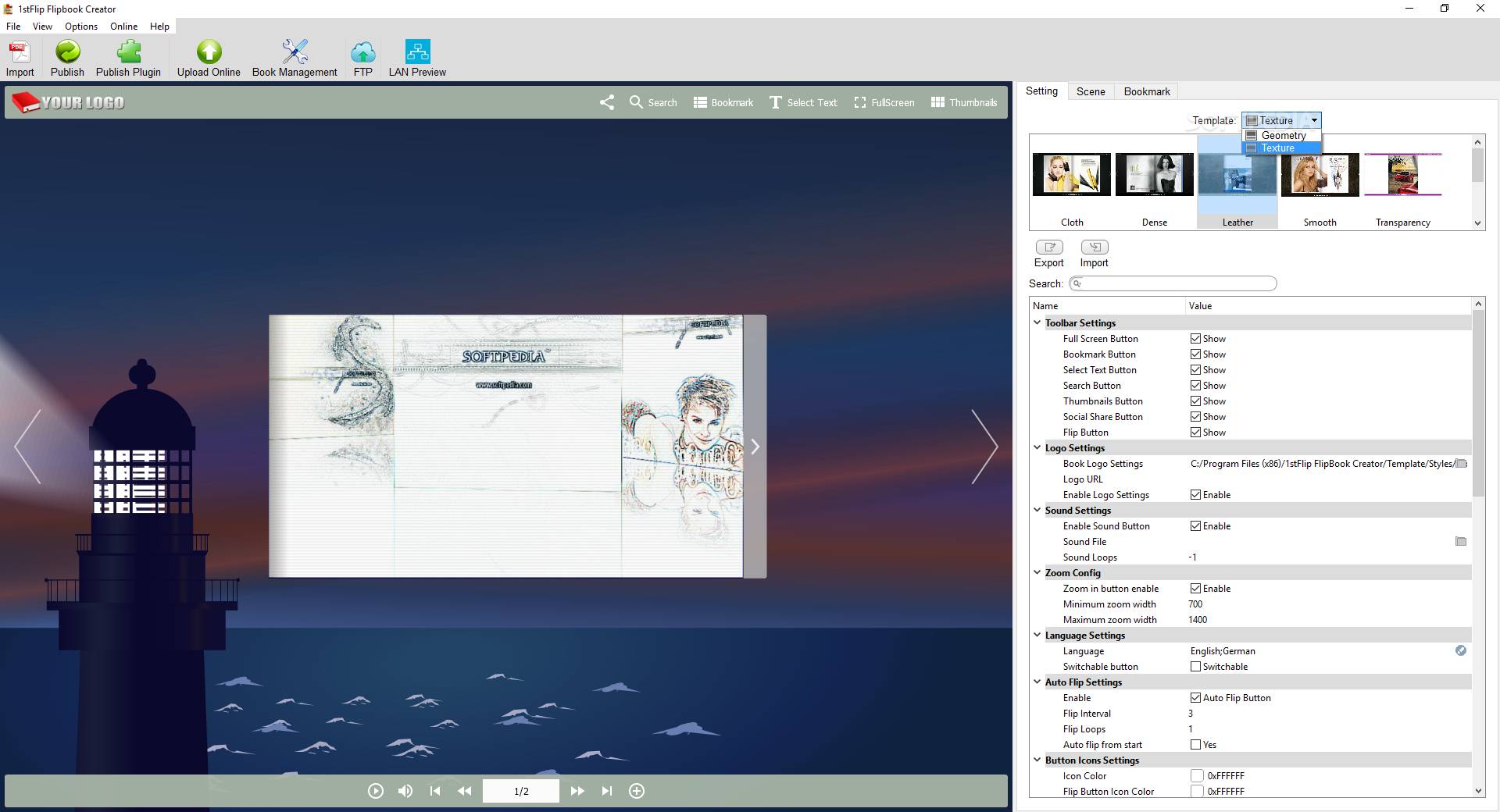The image size is (1500, 812).
Task: Mute the flipbook sound
Action: point(405,791)
